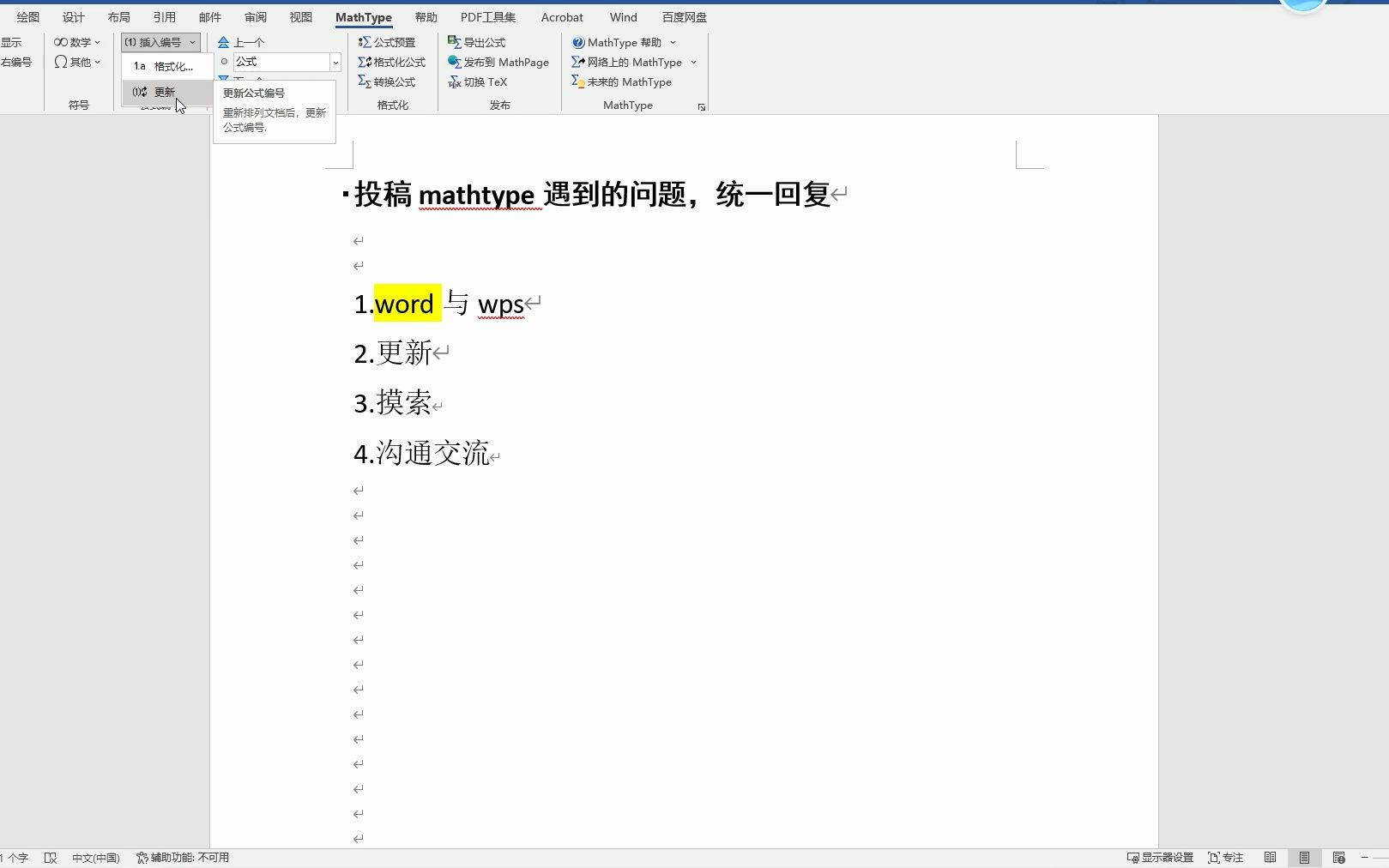Select the radio button beside 公式 box
Viewport: 1389px width, 868px height.
[225, 62]
